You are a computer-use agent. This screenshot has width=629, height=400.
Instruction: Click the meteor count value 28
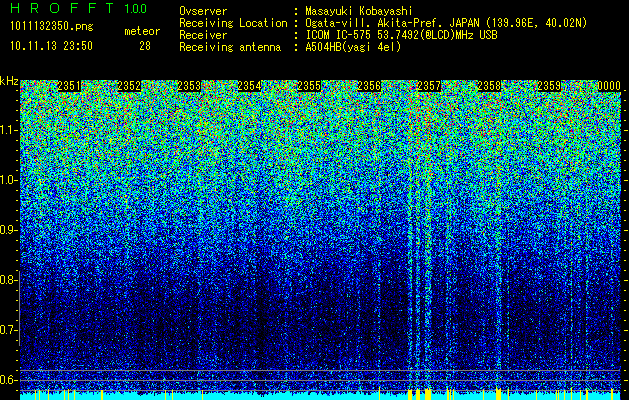[145, 46]
